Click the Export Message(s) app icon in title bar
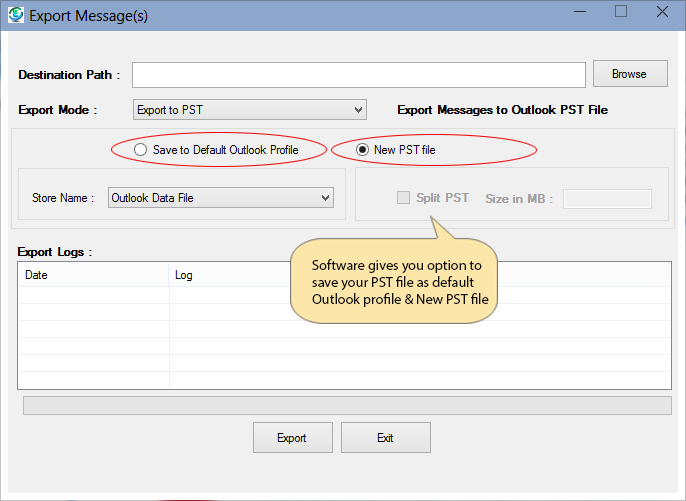 (x=15, y=15)
